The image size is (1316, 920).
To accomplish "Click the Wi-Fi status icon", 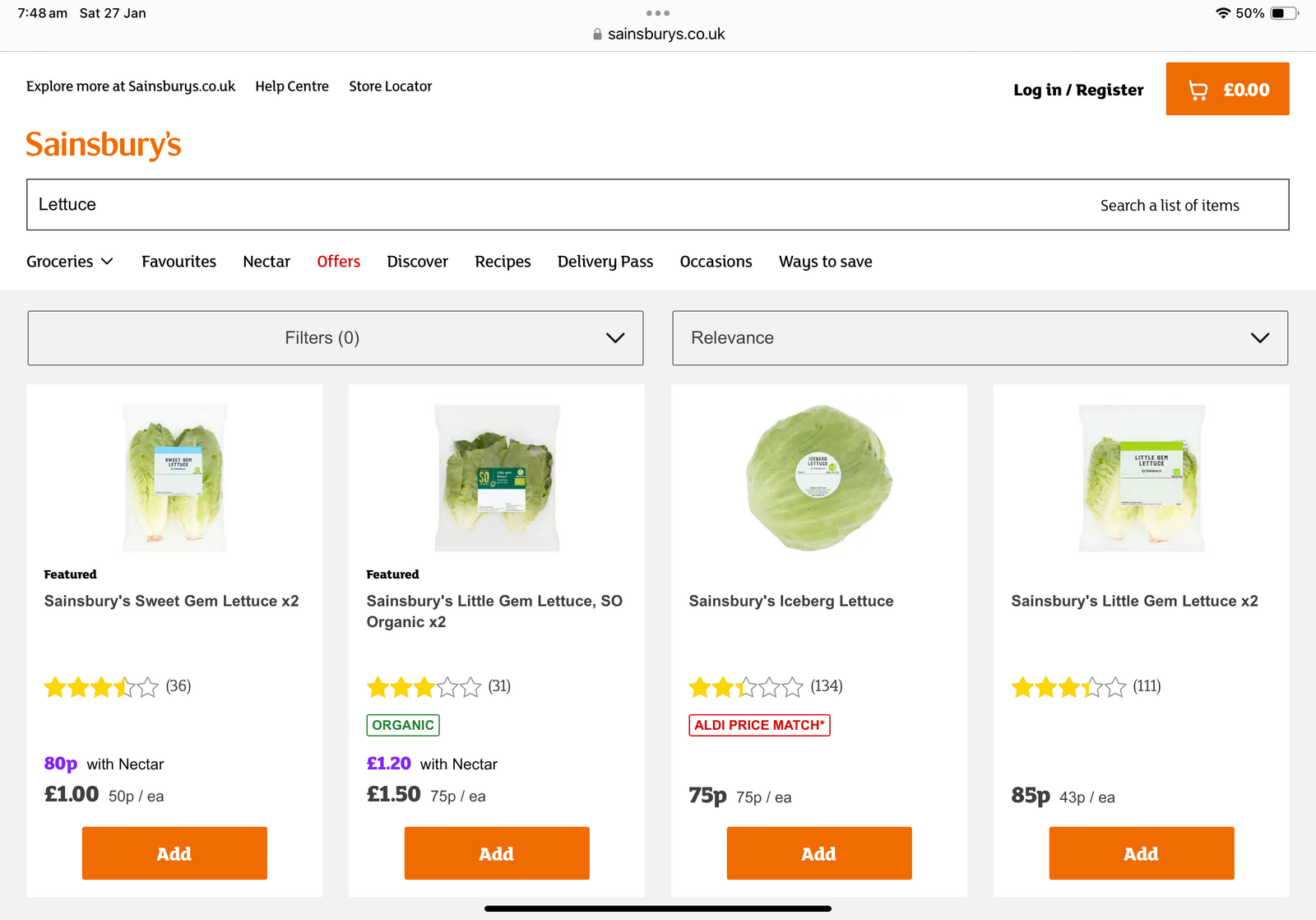I will (1222, 13).
